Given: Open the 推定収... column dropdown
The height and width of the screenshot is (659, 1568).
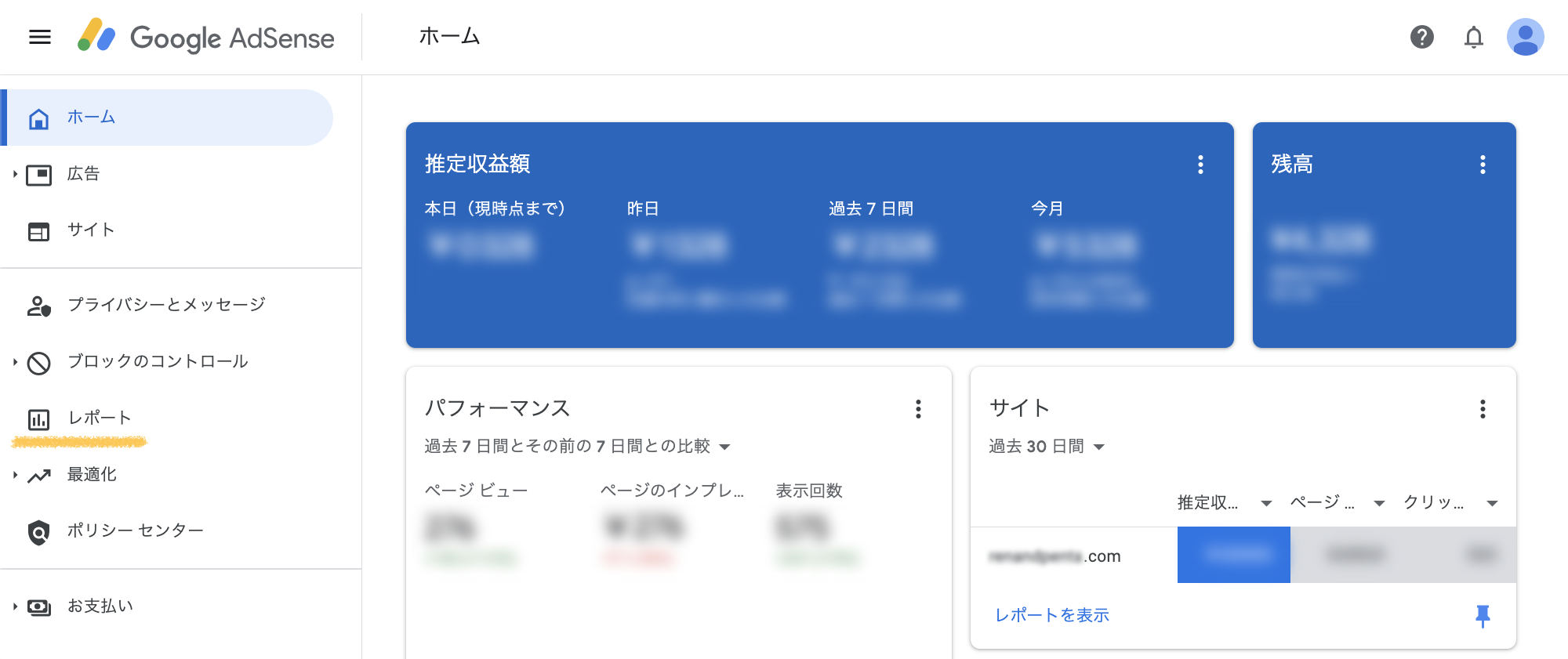Looking at the screenshot, I should 1266,503.
